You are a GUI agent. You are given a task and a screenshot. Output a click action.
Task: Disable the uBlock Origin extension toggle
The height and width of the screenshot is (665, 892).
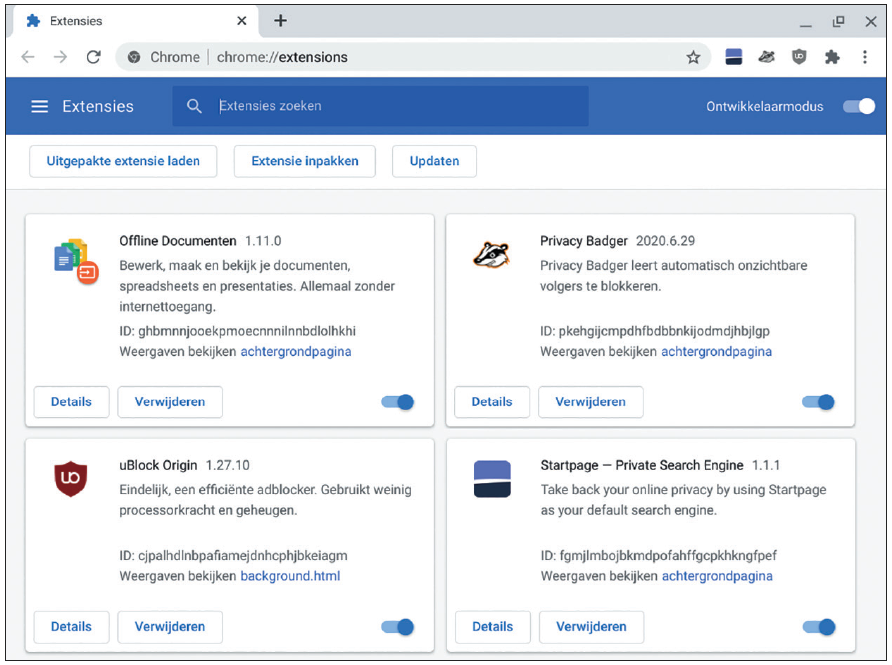pyautogui.click(x=398, y=627)
